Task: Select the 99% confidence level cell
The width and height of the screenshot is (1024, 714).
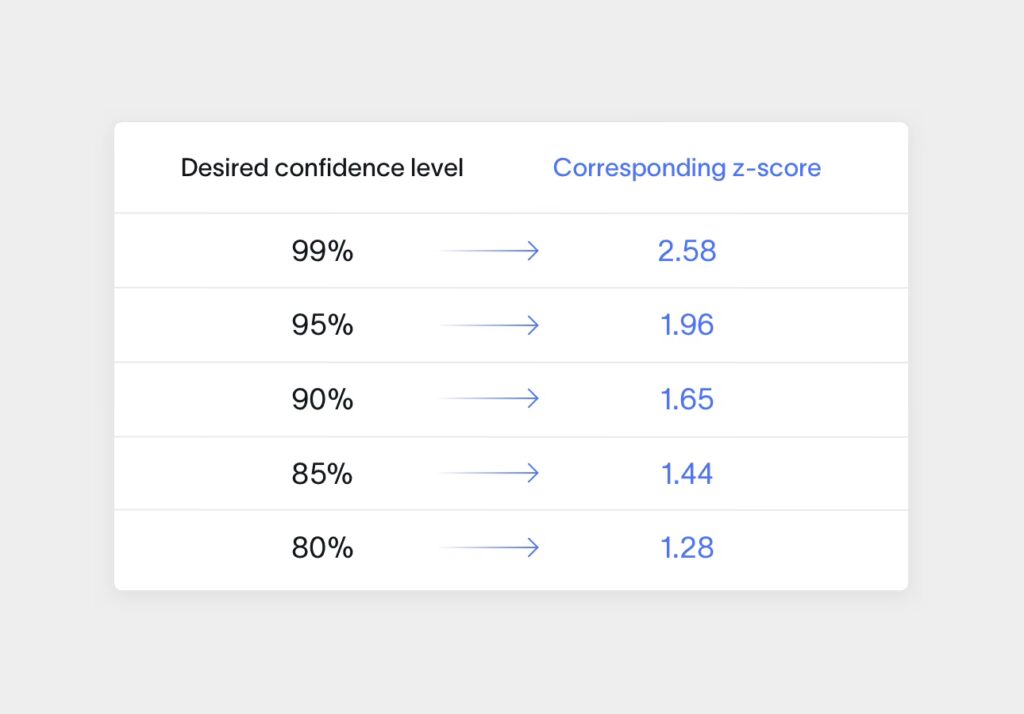Action: [322, 251]
